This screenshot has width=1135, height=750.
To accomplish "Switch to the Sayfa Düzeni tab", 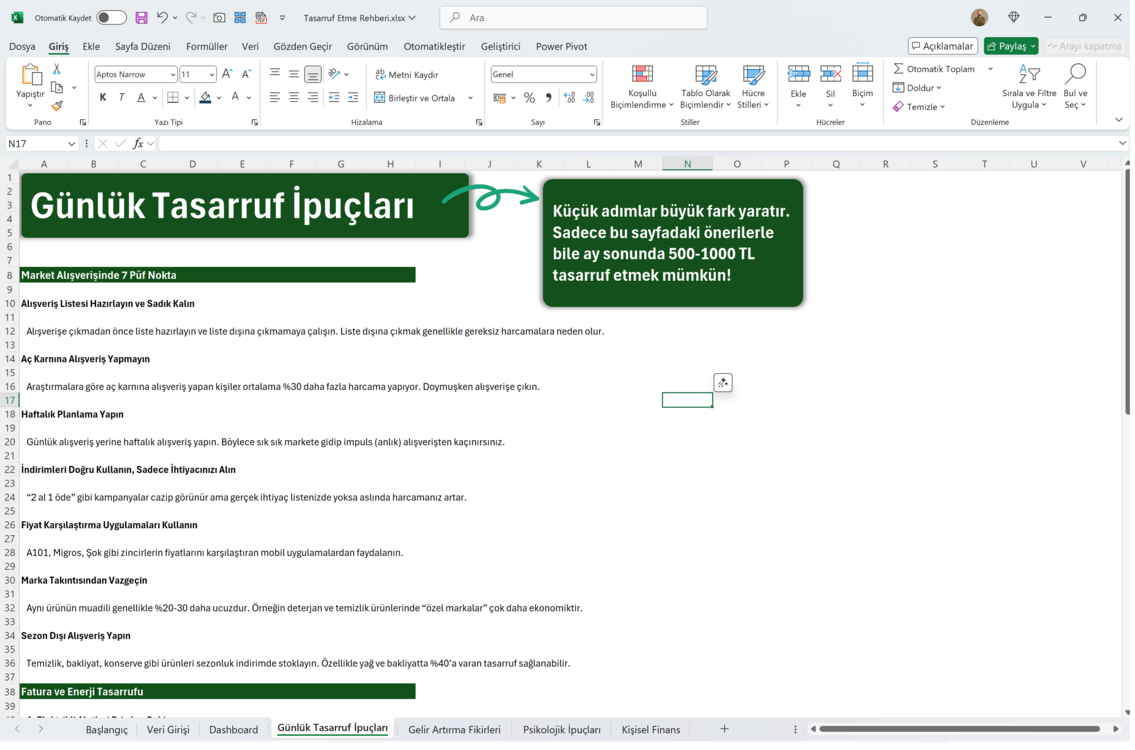I will coord(143,46).
